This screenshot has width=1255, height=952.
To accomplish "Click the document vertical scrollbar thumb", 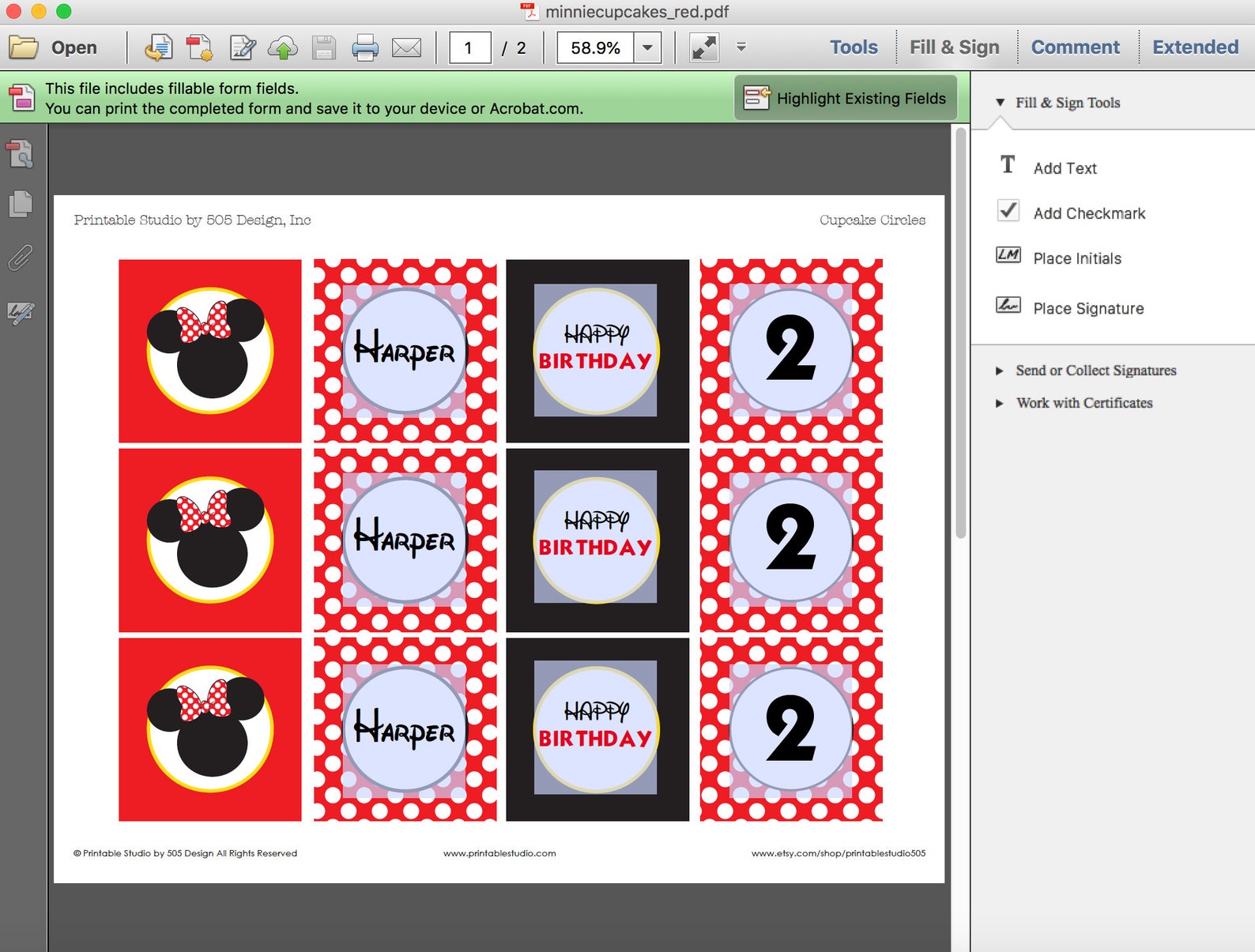I will (961, 333).
